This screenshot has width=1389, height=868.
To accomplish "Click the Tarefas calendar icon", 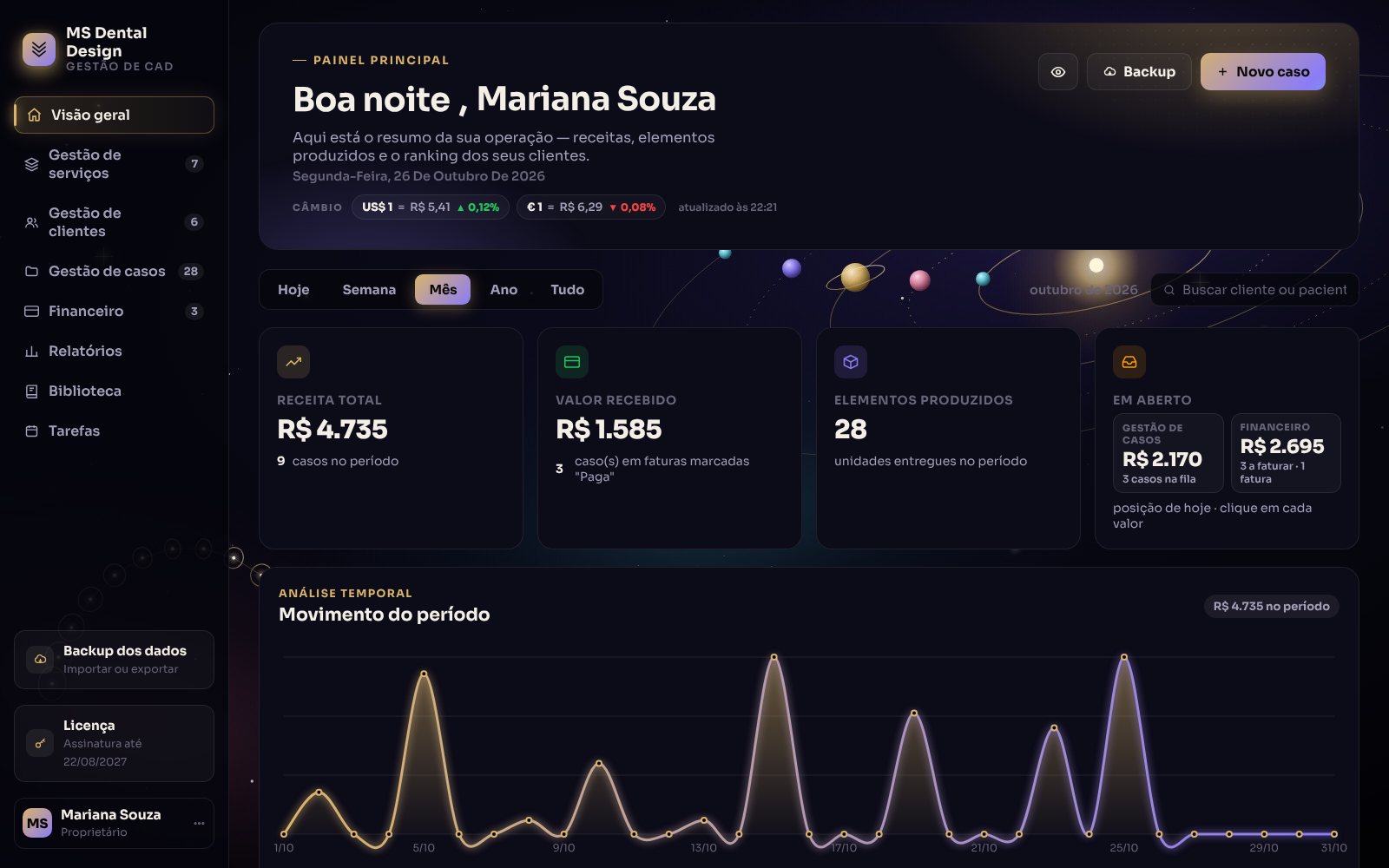I will (x=31, y=431).
